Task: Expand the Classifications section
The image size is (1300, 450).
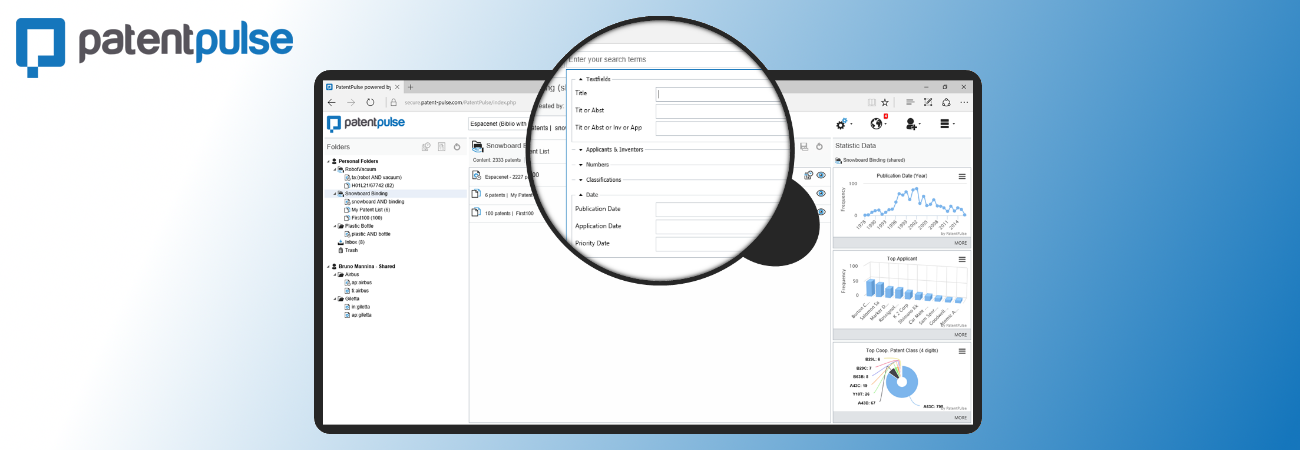Action: 600,179
